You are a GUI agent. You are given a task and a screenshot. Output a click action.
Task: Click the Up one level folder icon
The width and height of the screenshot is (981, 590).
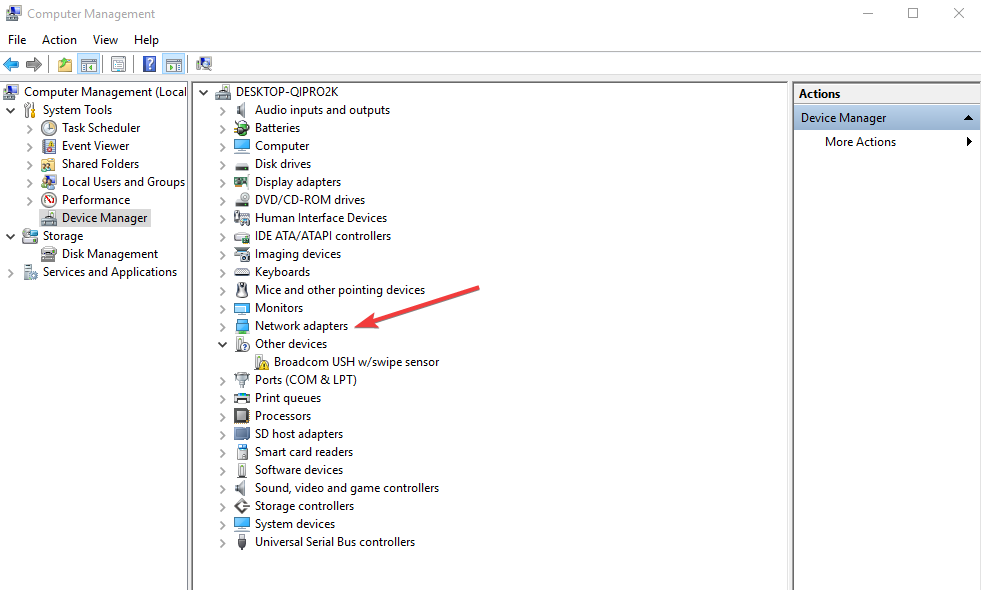click(65, 65)
